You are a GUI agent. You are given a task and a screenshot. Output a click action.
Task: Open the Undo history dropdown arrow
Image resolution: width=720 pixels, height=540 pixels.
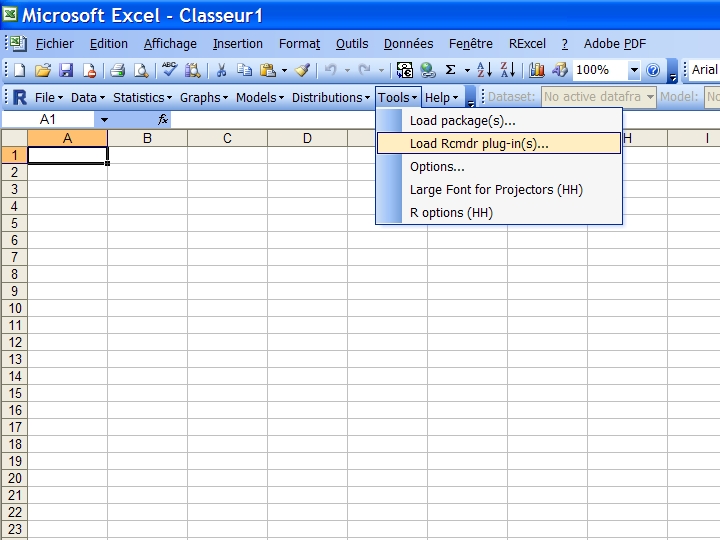347,70
